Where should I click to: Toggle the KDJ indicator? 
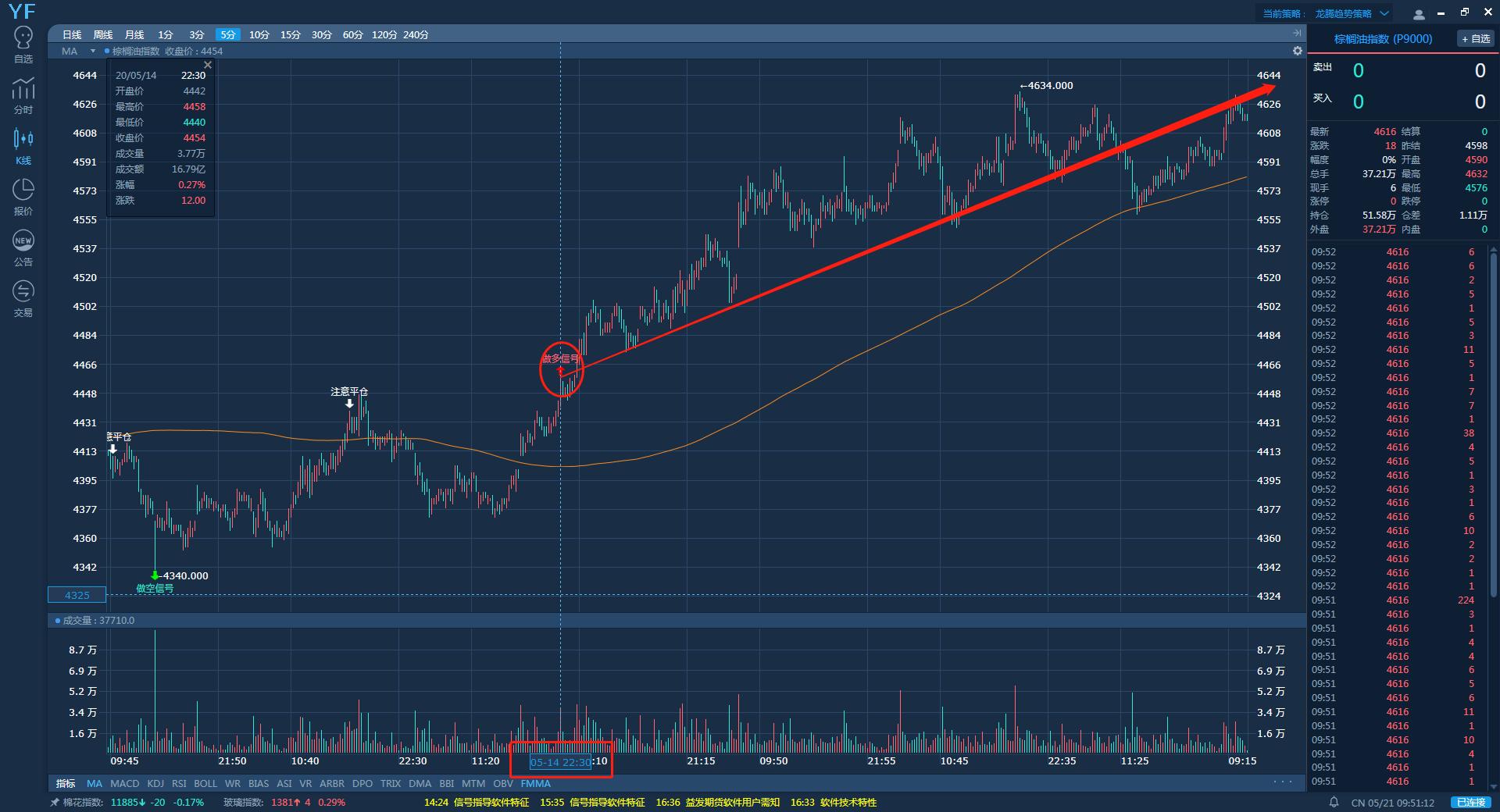(155, 783)
